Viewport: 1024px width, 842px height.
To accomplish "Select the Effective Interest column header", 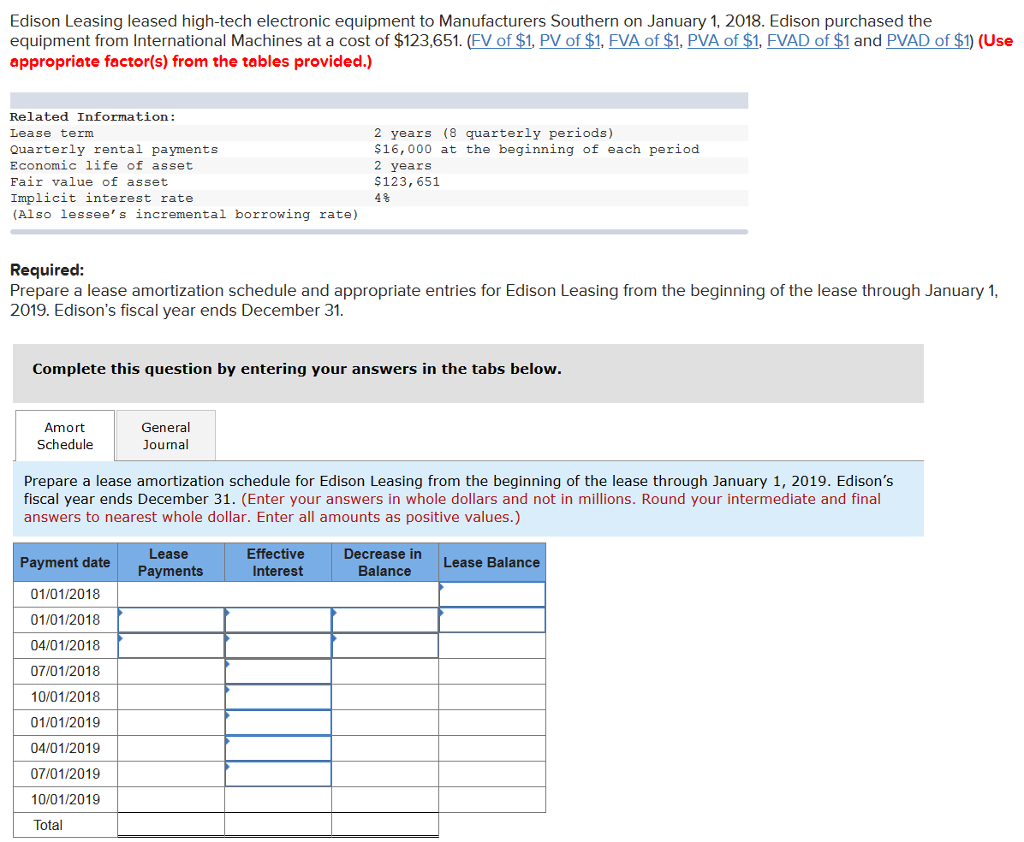I will coord(278,562).
